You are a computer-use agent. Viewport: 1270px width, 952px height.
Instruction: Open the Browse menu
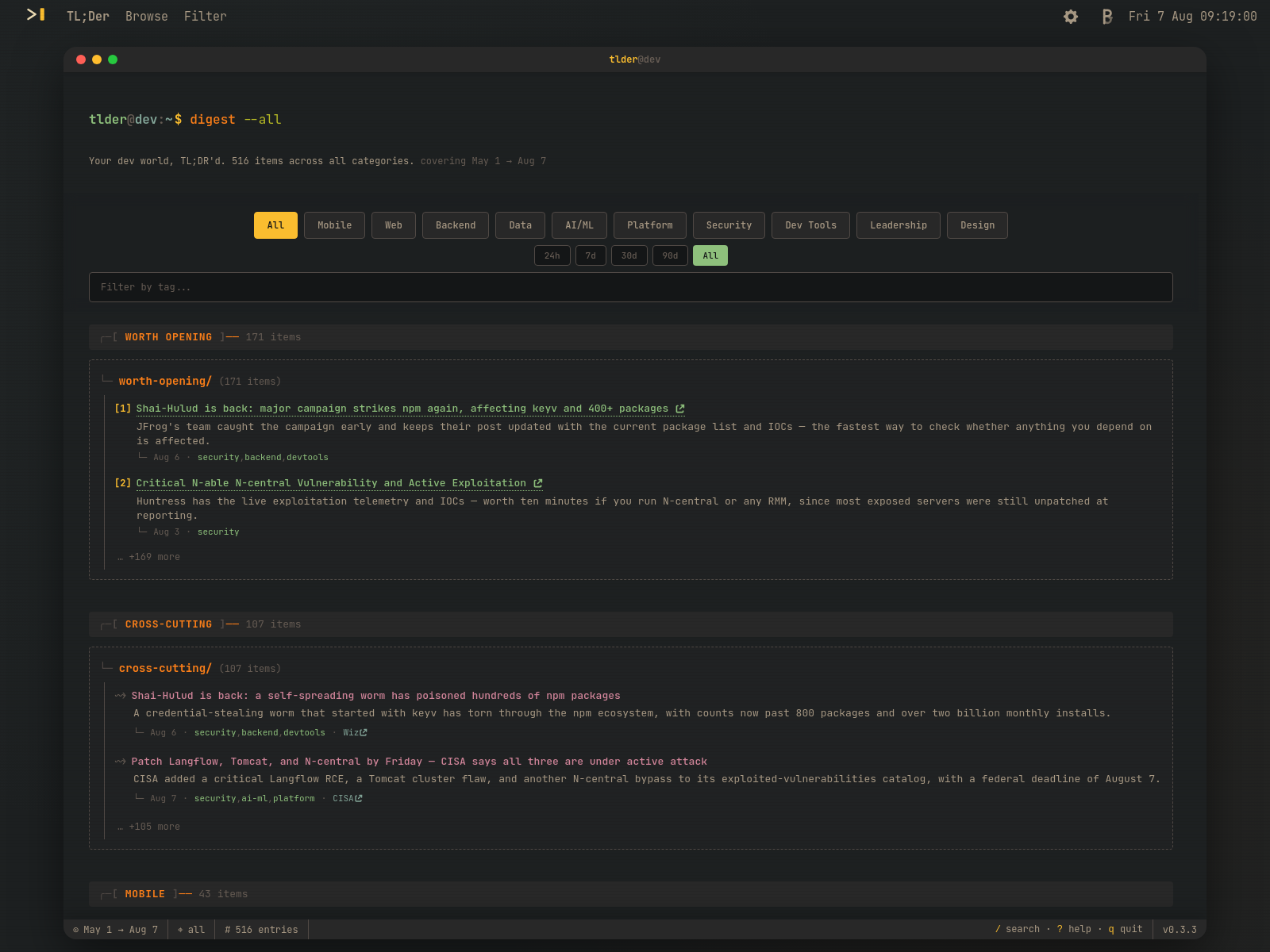(147, 16)
